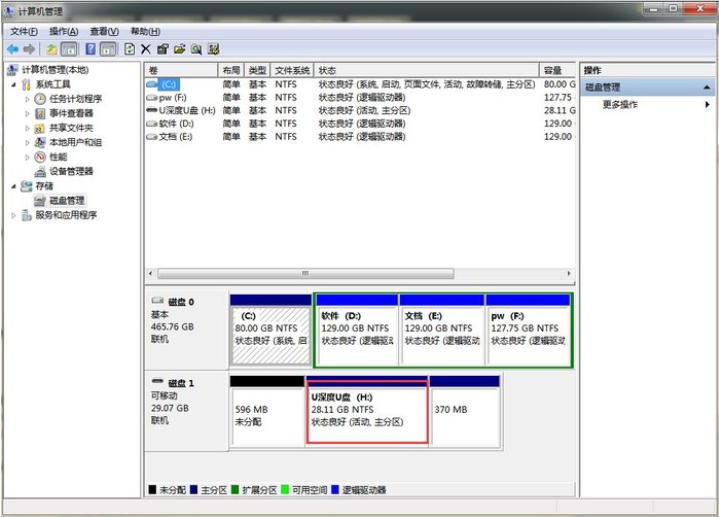Collapse the 系统工具 tree node arrow
Screen dimensions: 719x517
(14, 84)
